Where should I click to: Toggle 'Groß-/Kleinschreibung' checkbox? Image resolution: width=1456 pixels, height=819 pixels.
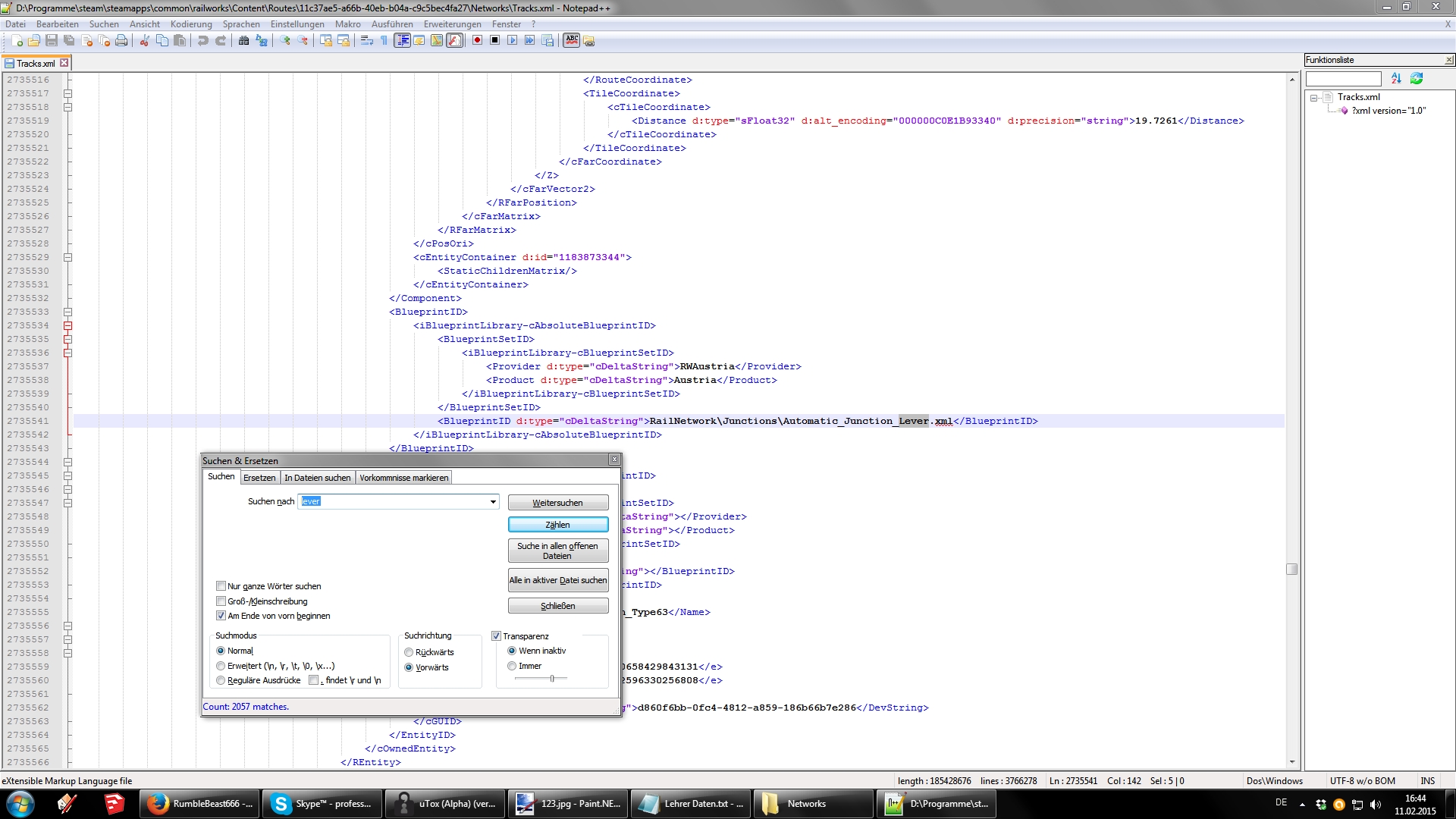point(221,601)
